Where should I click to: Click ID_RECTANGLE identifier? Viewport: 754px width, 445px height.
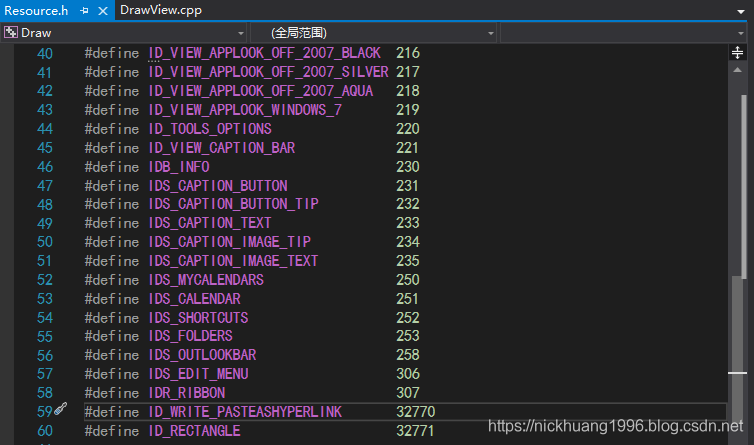coord(194,431)
